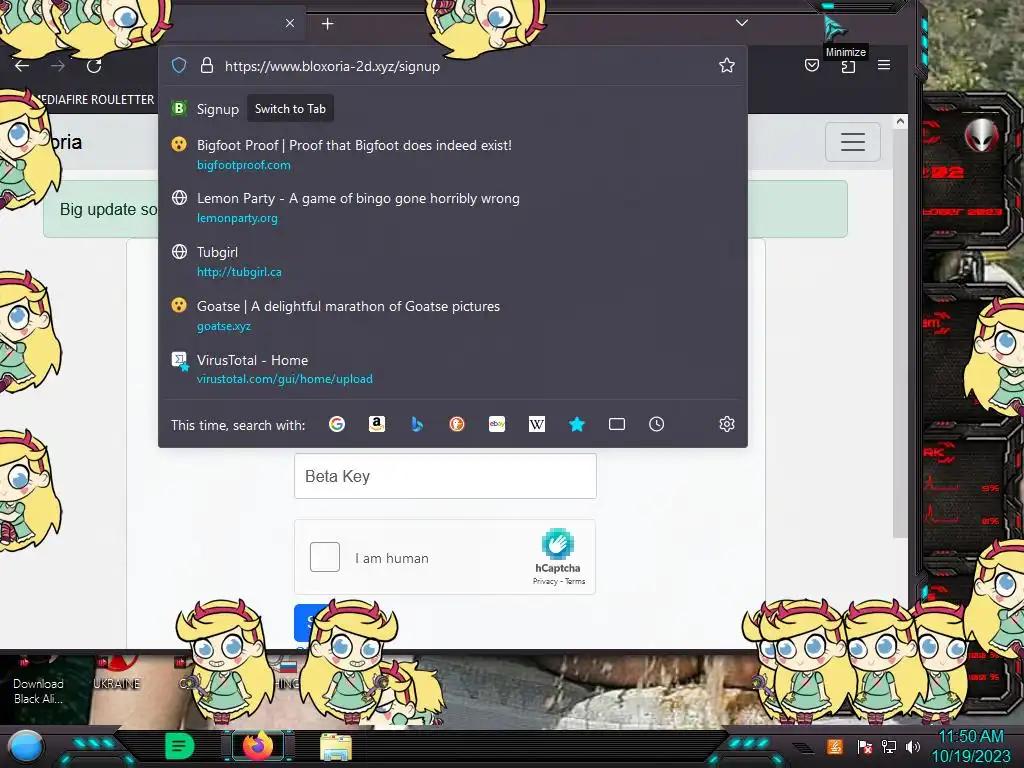Go back with the browser back arrow

point(22,65)
